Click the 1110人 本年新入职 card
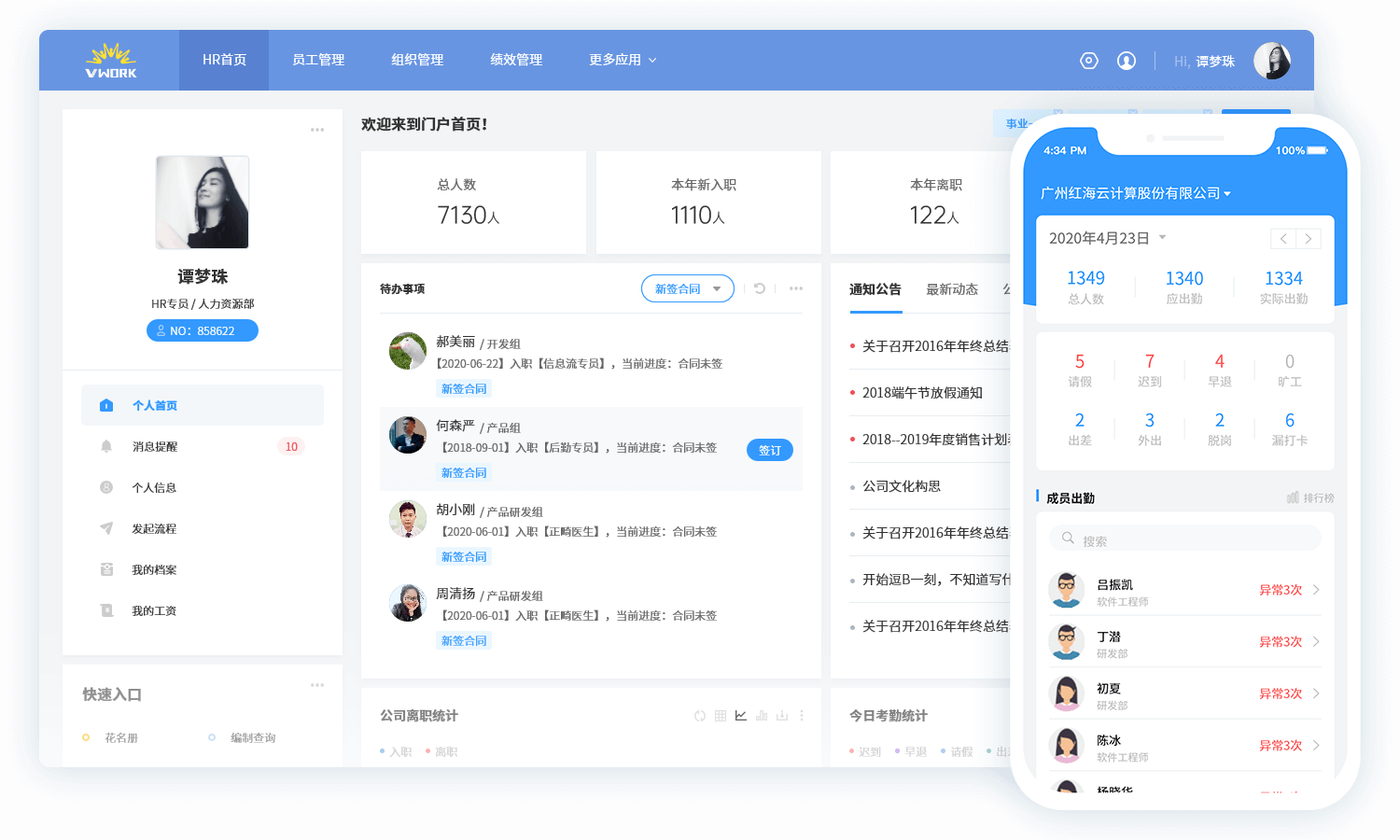 pos(708,203)
